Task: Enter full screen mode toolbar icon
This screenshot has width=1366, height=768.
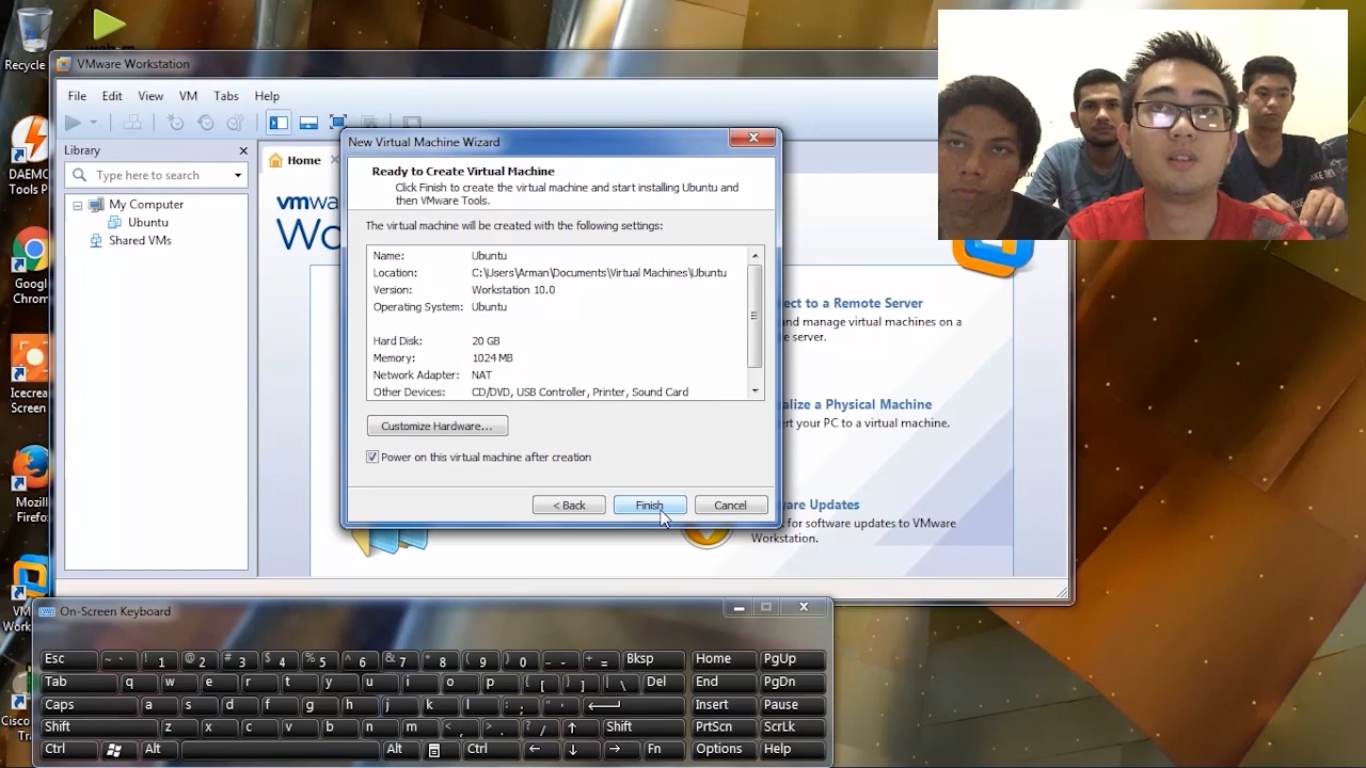Action: point(338,122)
